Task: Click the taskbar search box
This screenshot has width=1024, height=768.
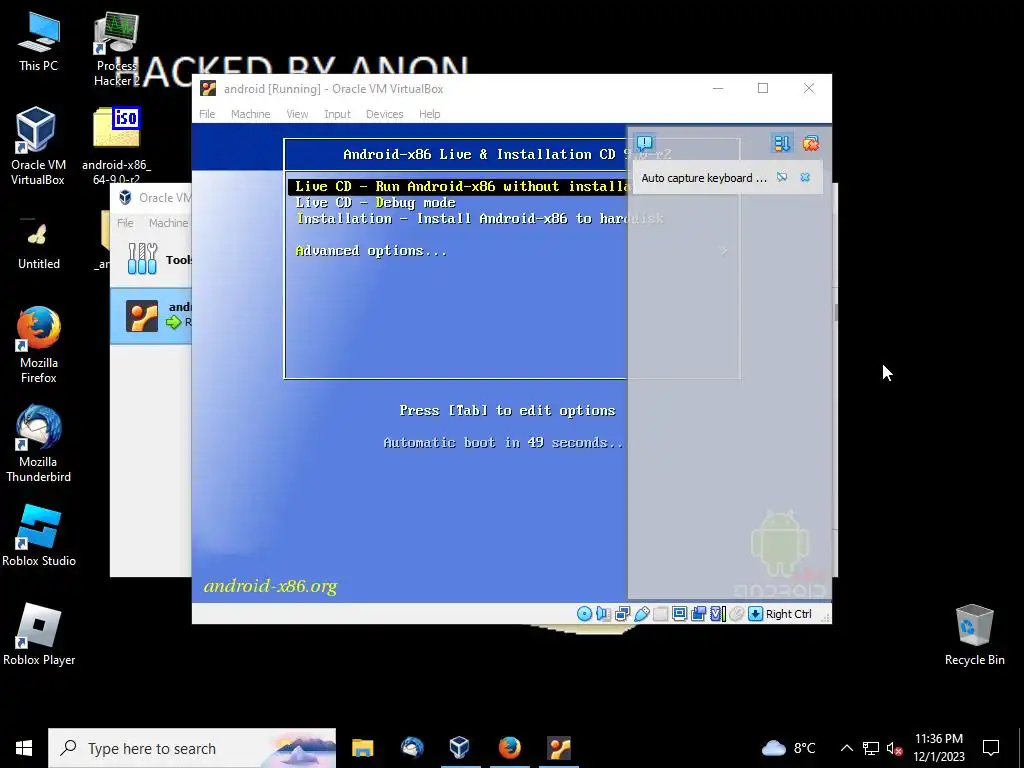Action: pyautogui.click(x=192, y=748)
